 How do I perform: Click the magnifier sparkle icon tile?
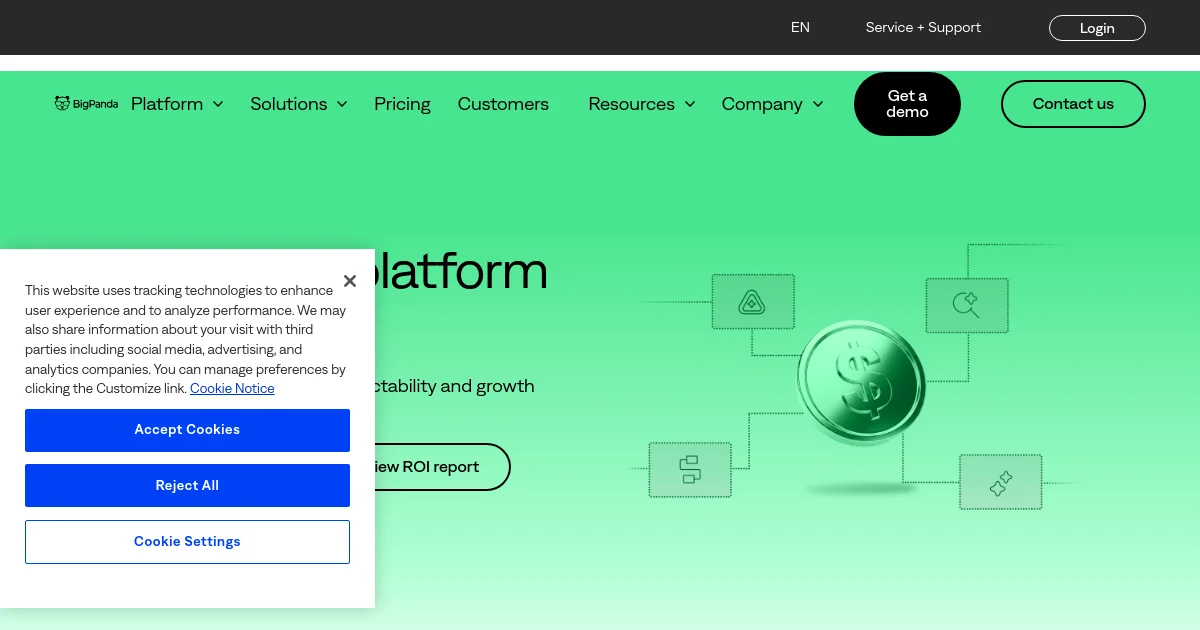967,305
